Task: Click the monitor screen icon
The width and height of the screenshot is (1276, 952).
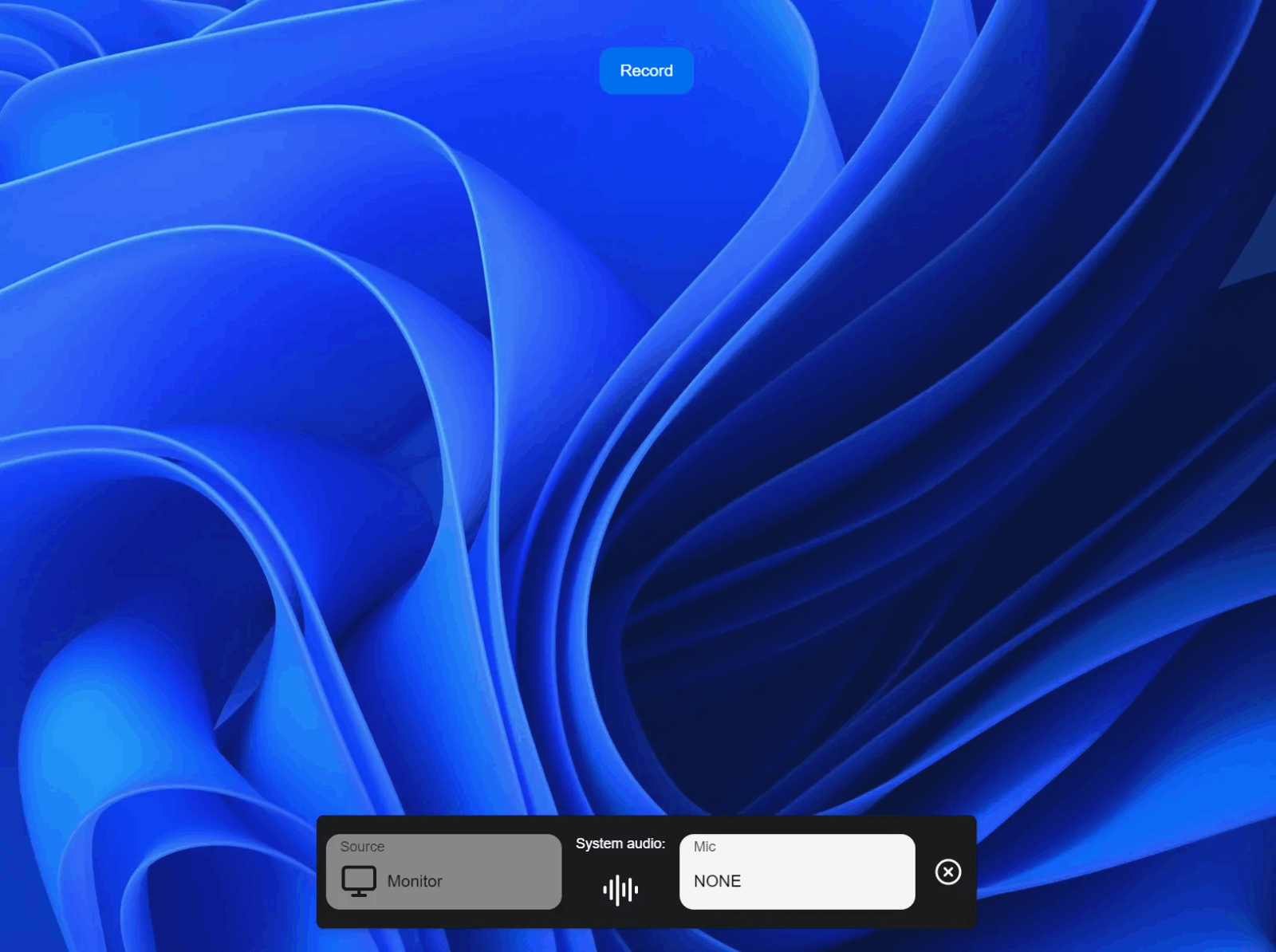Action: 359,881
